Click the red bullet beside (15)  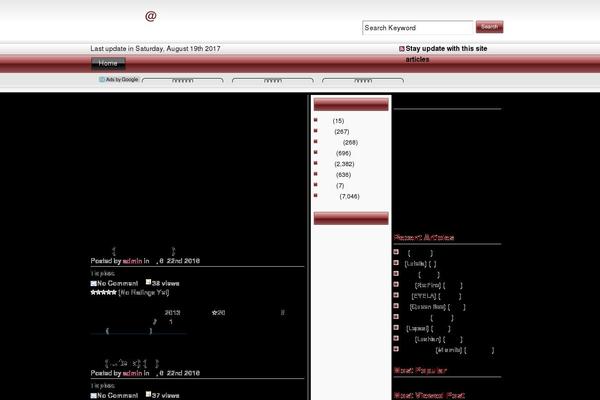(x=316, y=120)
